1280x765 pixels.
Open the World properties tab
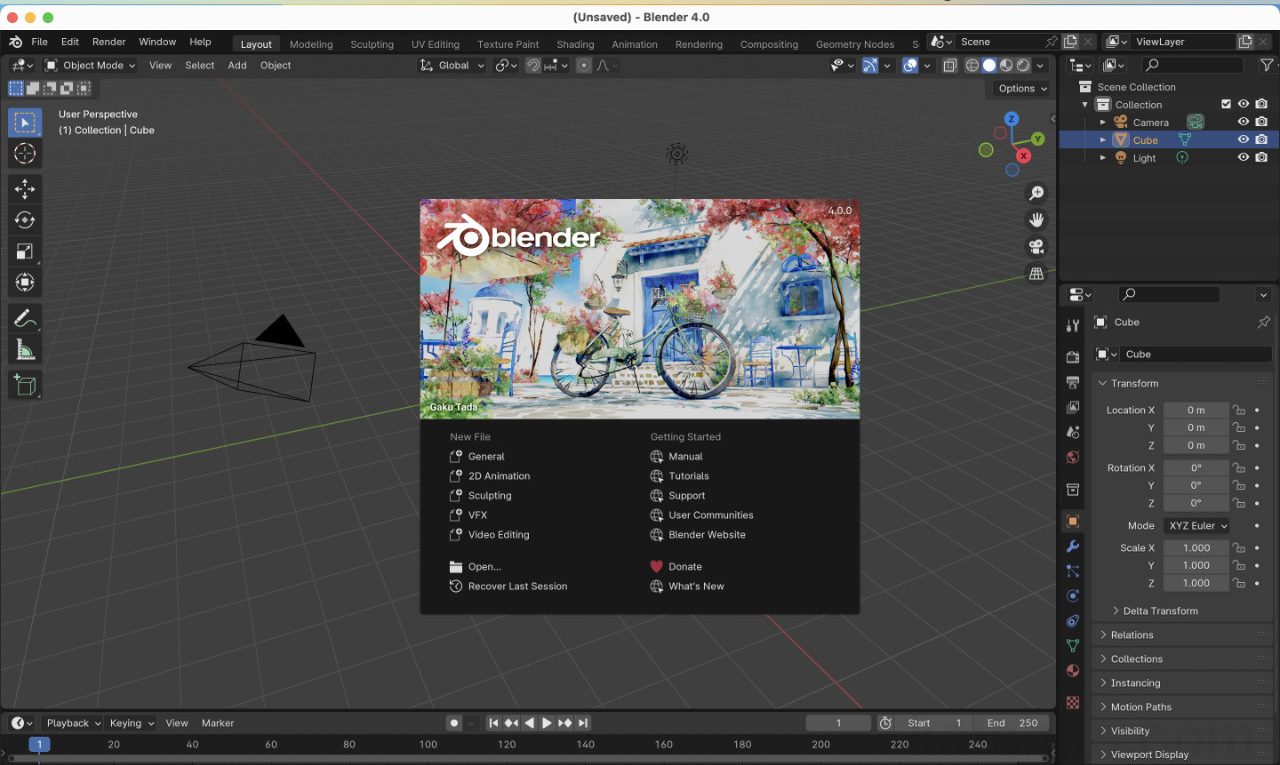[1073, 457]
